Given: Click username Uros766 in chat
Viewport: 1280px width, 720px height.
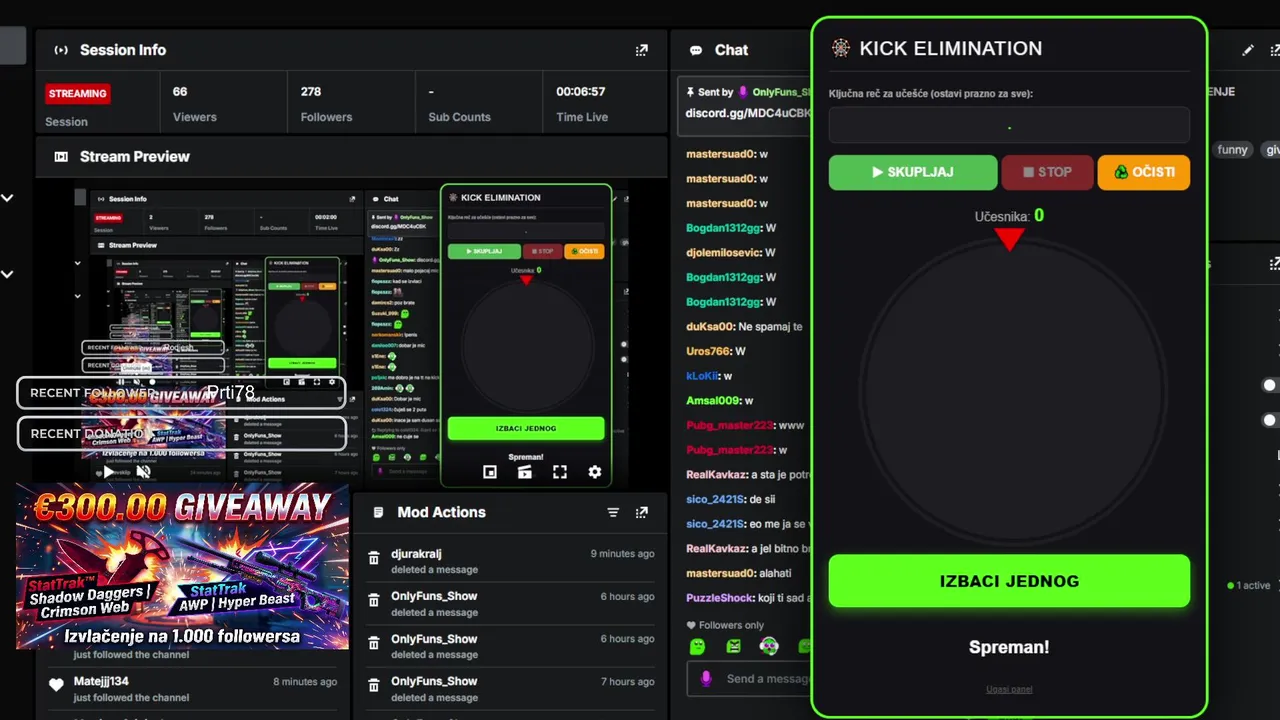Looking at the screenshot, I should (708, 352).
